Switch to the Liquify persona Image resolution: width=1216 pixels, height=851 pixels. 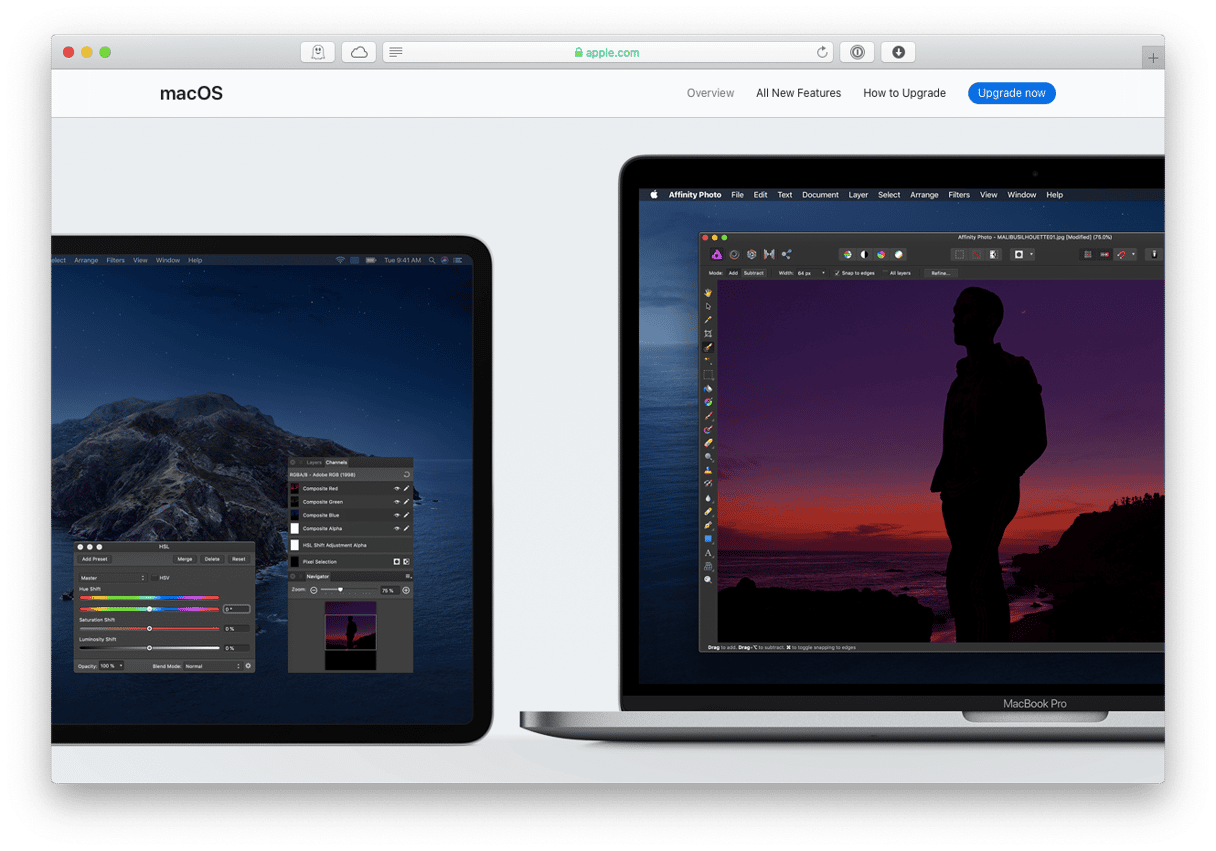(x=734, y=255)
